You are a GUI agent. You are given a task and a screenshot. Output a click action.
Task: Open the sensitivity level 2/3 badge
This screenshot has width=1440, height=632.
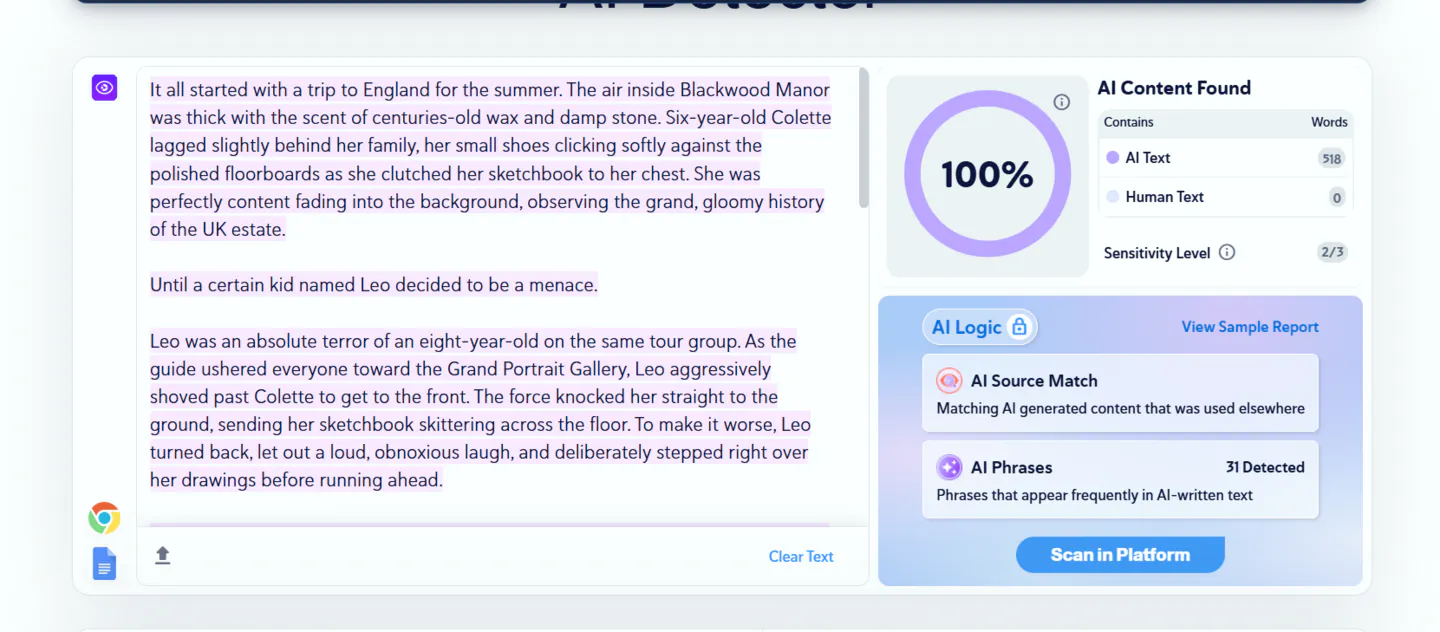[x=1332, y=252]
